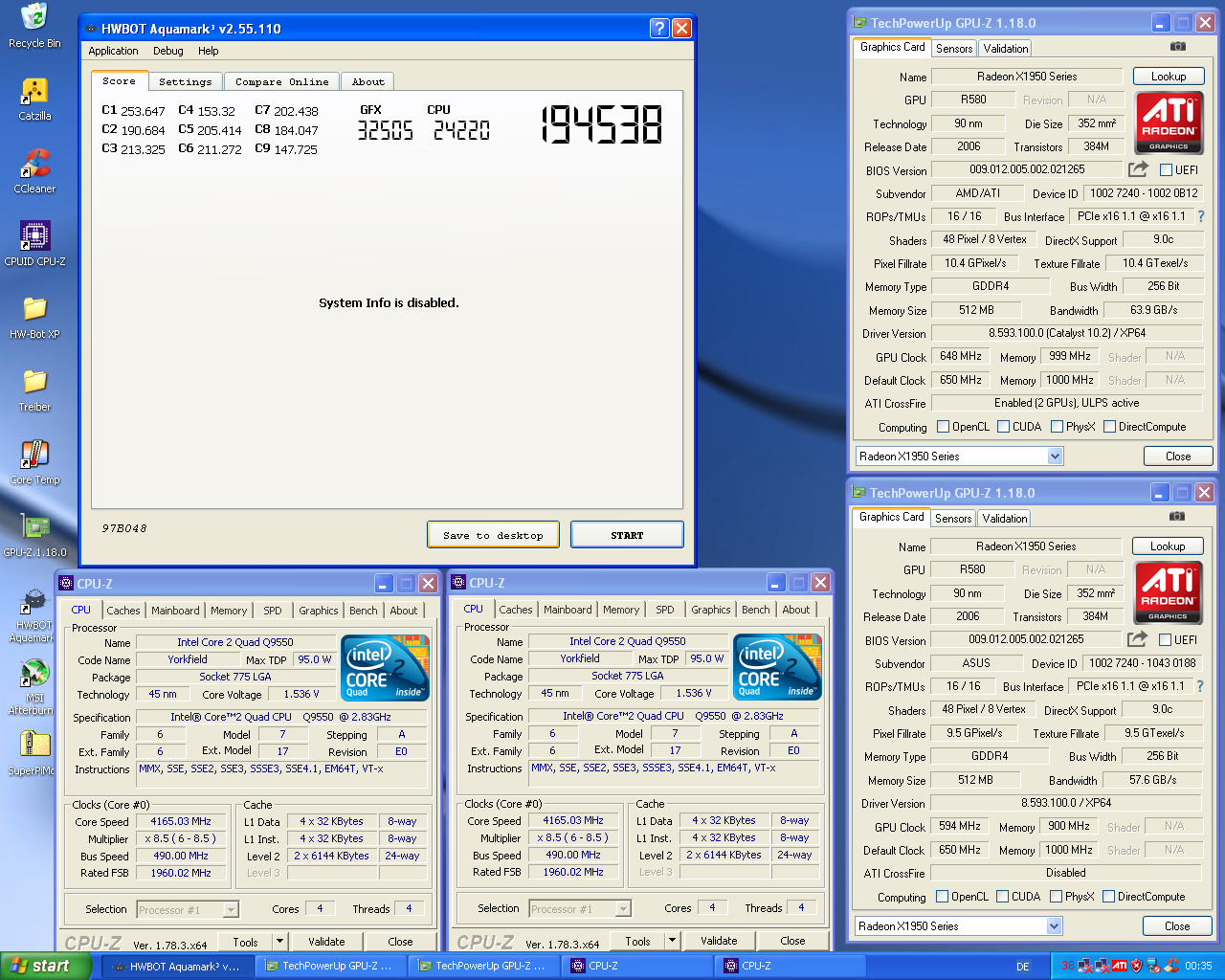The image size is (1225, 980).
Task: Expand Tools dropdown arrow in right CPU-Z
Action: (672, 941)
